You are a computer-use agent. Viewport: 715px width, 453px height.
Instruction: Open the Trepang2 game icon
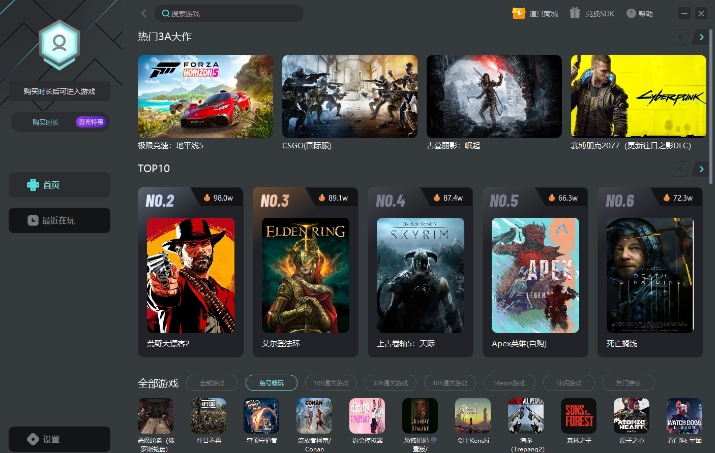pyautogui.click(x=526, y=416)
